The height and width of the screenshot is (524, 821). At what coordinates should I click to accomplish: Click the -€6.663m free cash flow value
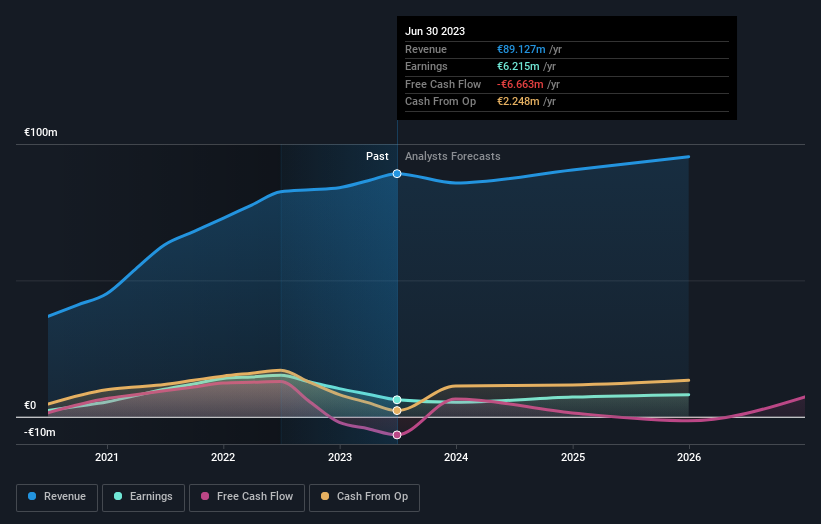(520, 84)
